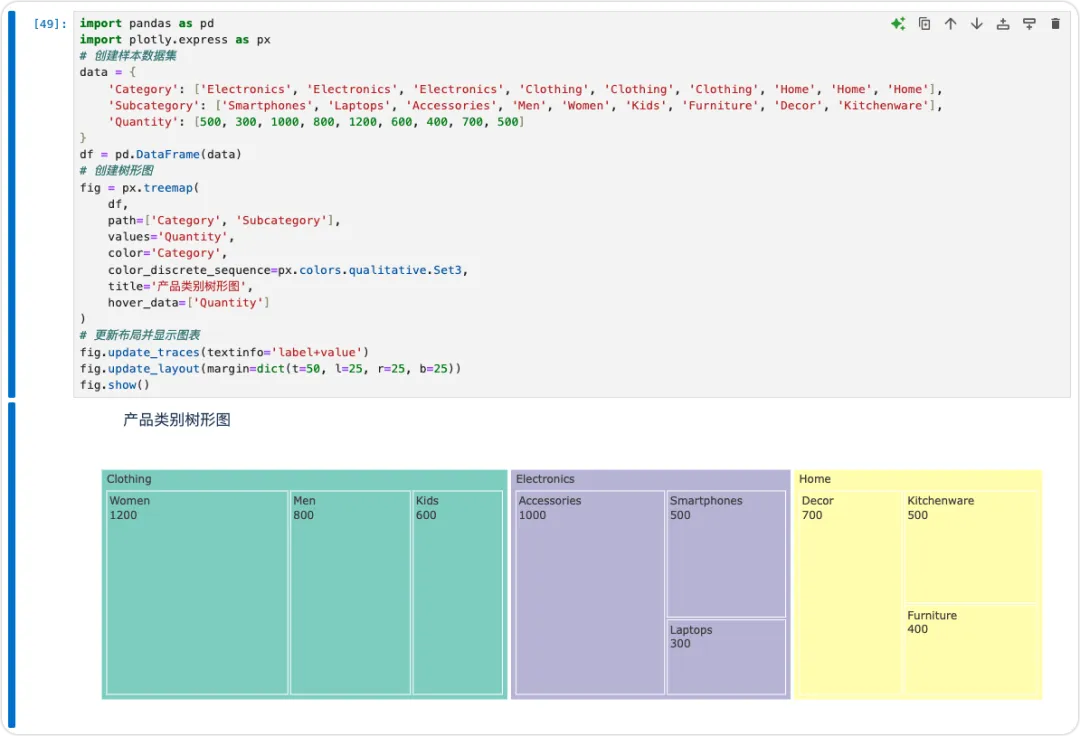Screen dimensions: 1080x736
Task: Place cursor on 'import pandas as pd' line
Action: pyautogui.click(x=147, y=23)
